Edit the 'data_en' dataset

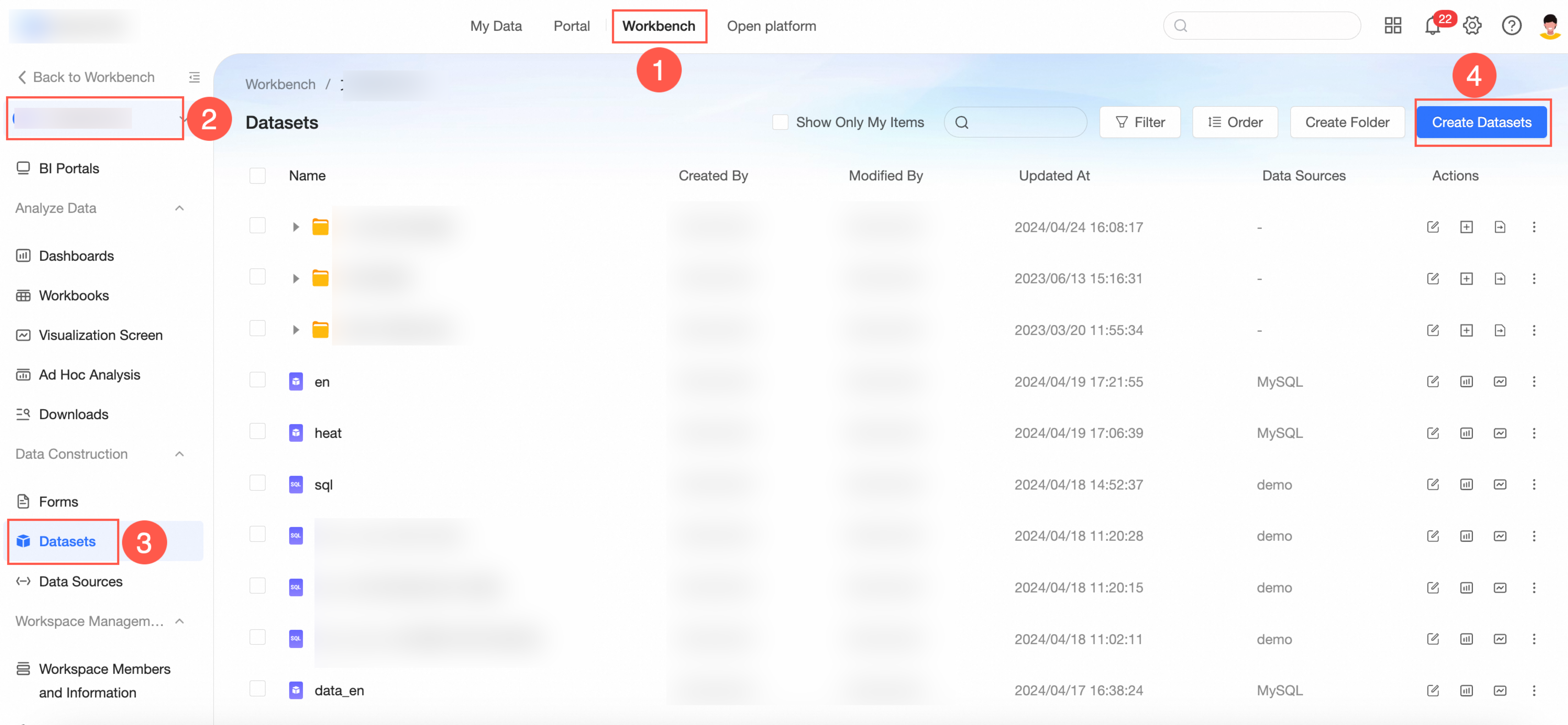pyautogui.click(x=1433, y=690)
